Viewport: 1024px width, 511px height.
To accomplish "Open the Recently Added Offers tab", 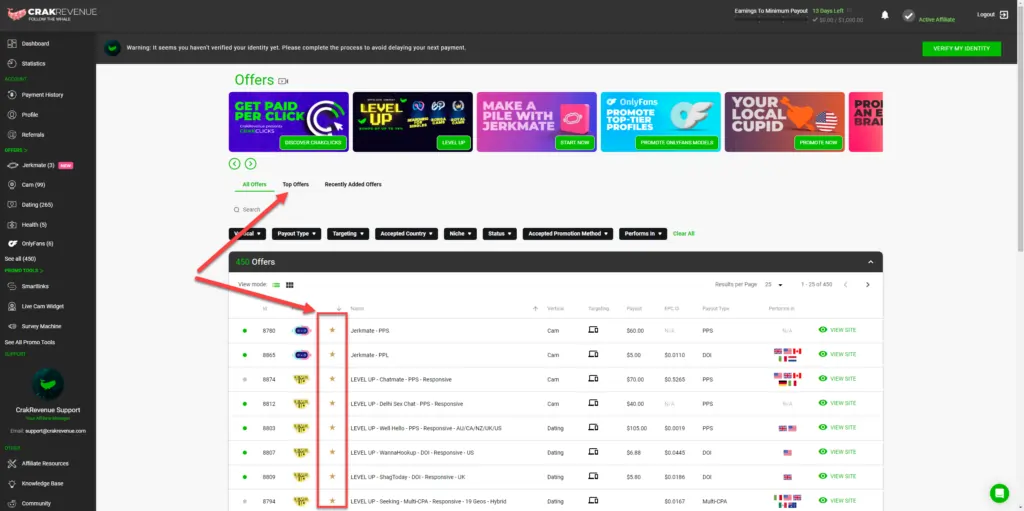I will (352, 184).
